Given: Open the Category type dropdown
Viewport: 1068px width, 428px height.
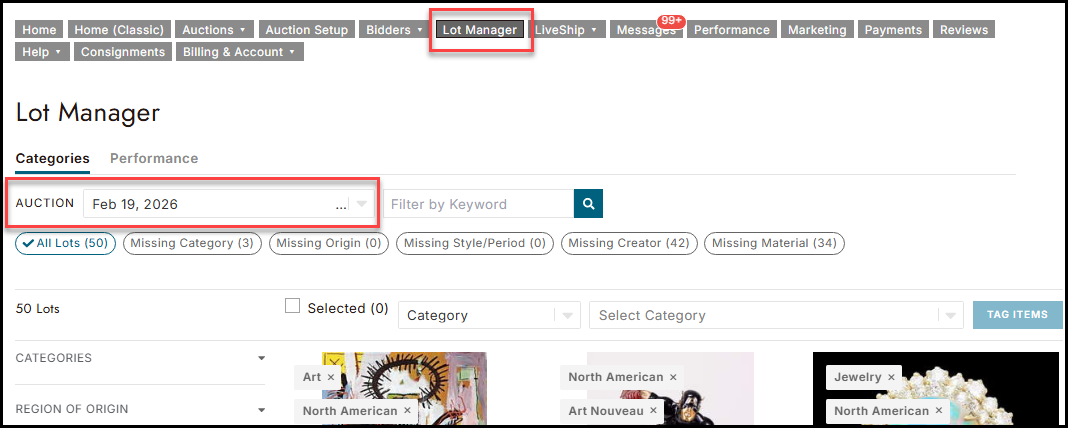Looking at the screenshot, I should point(489,315).
